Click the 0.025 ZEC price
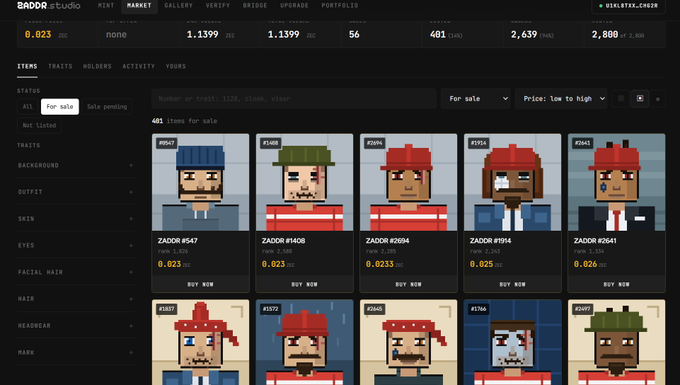Viewport: 680px width, 385px height. click(x=486, y=264)
